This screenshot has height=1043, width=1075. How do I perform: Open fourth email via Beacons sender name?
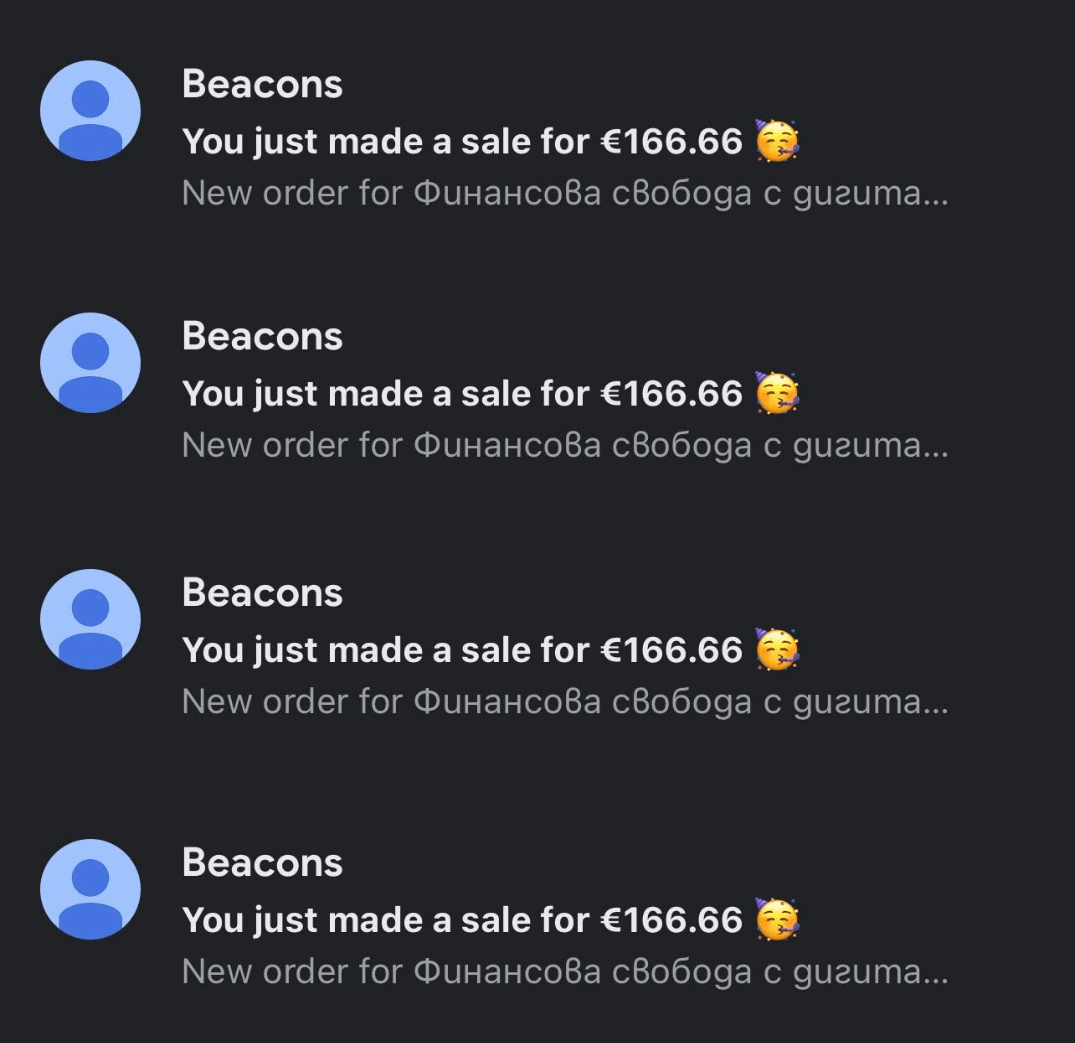click(262, 863)
